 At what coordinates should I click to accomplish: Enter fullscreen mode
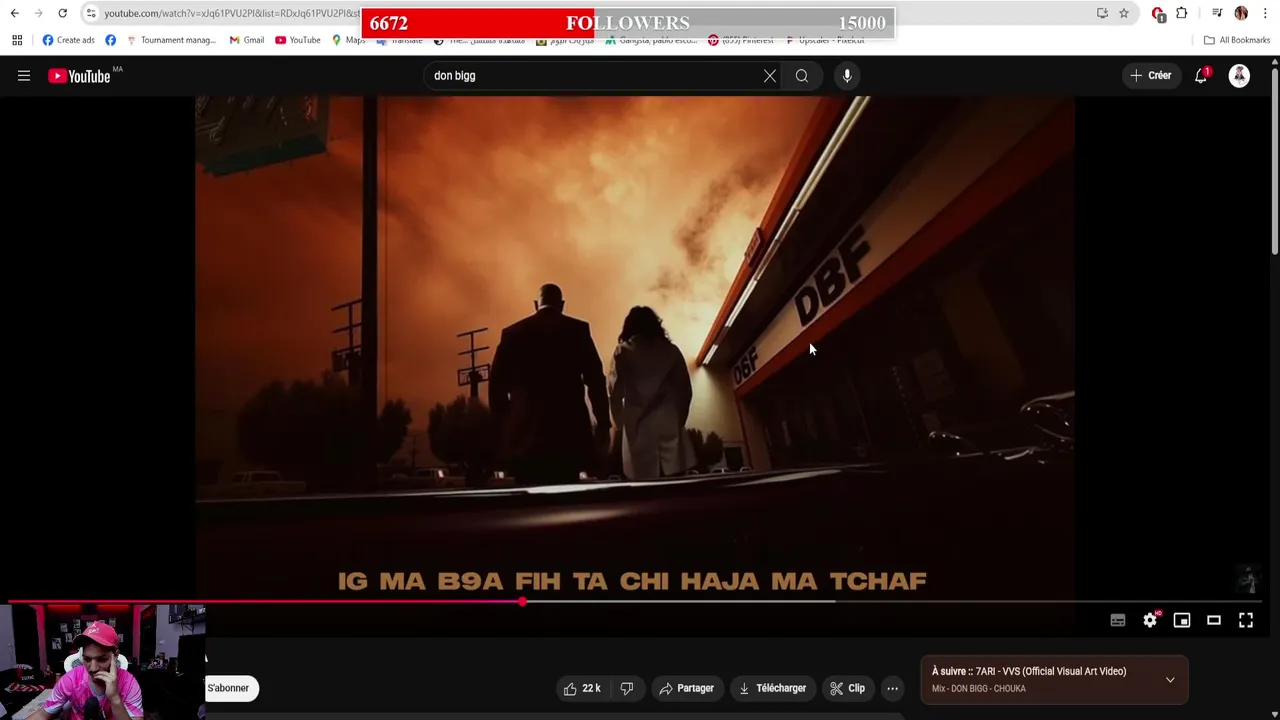click(x=1246, y=621)
